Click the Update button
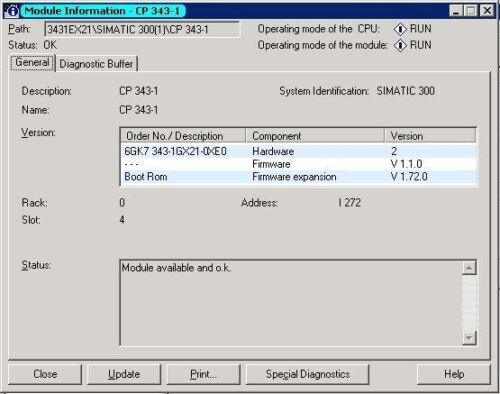The image size is (500, 394). (x=124, y=374)
